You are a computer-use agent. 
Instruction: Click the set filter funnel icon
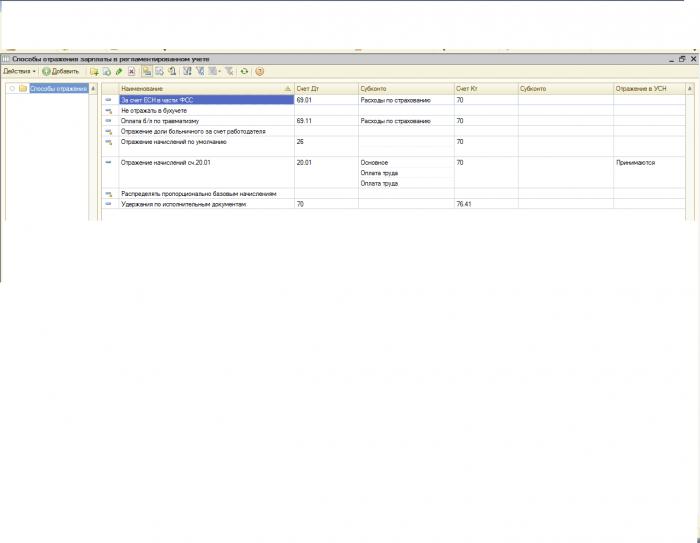click(x=188, y=71)
